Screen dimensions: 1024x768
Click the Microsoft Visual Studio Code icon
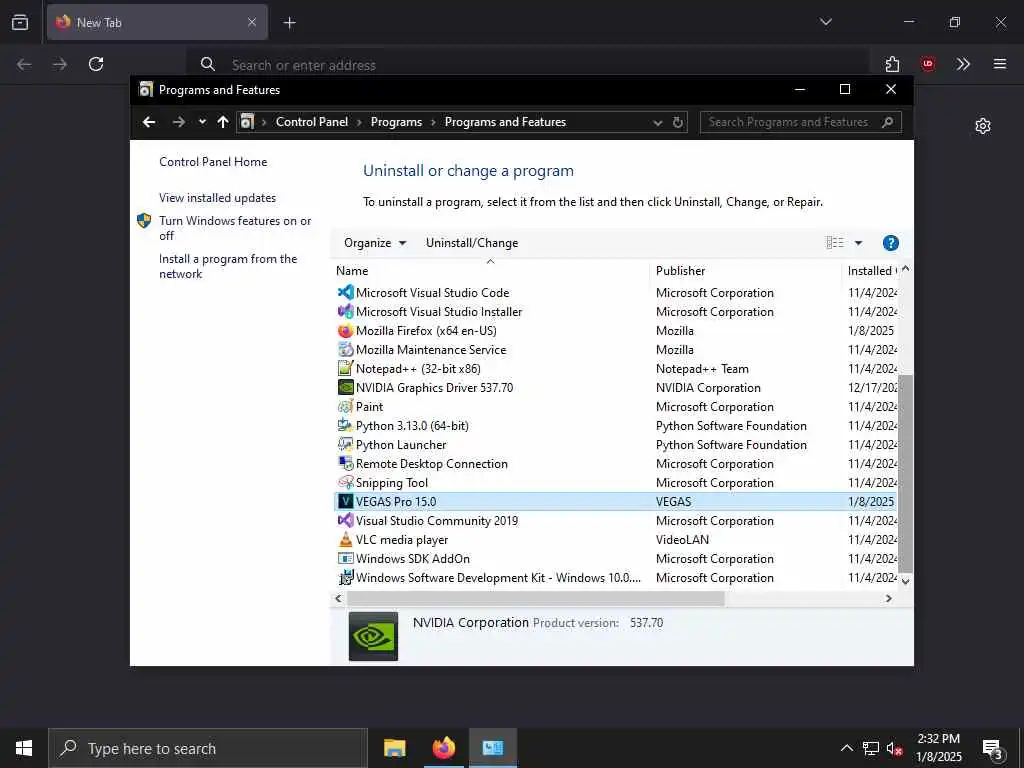[345, 293]
